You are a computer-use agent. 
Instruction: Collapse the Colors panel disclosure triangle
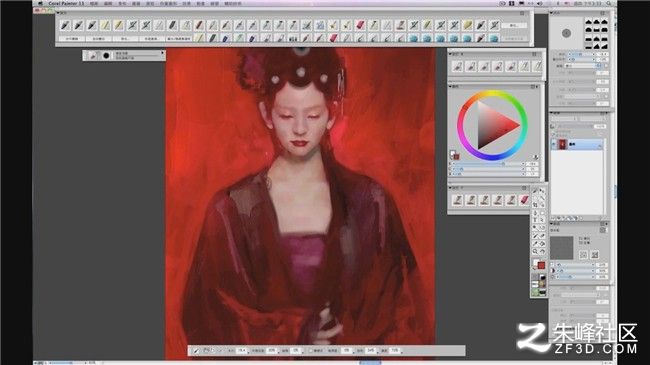pyautogui.click(x=451, y=87)
